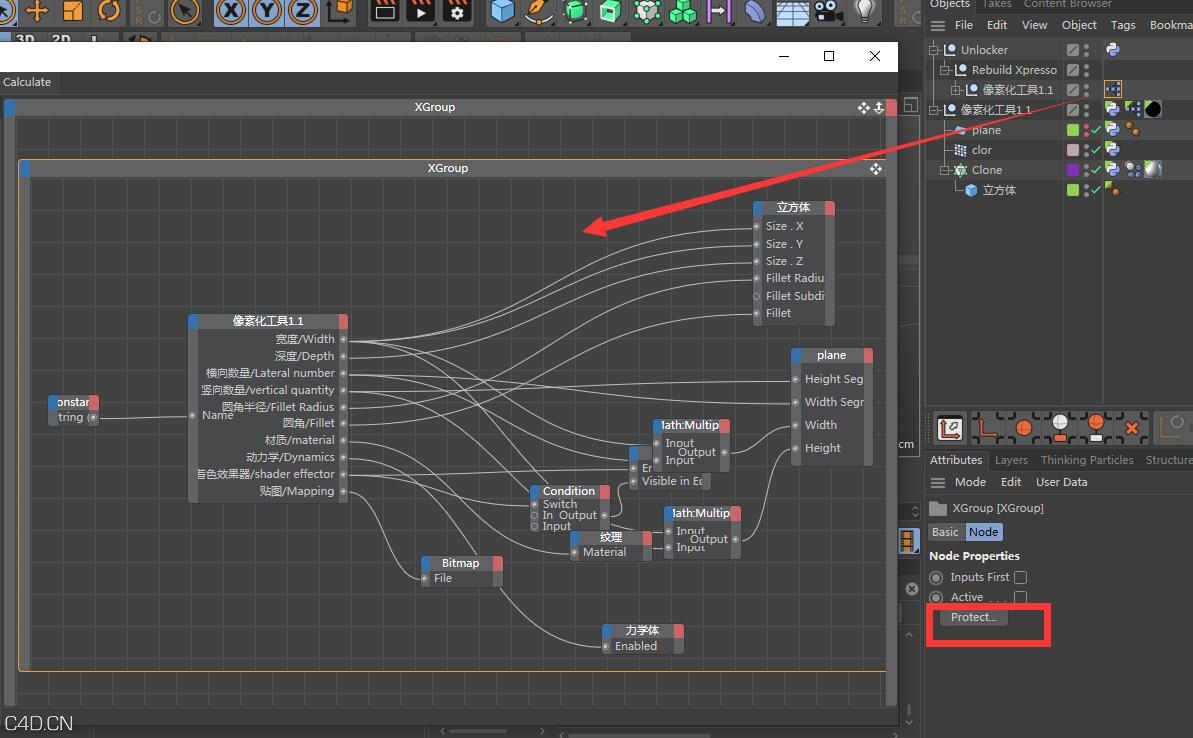Collapse the Unlocker object hierarchy

[933, 49]
